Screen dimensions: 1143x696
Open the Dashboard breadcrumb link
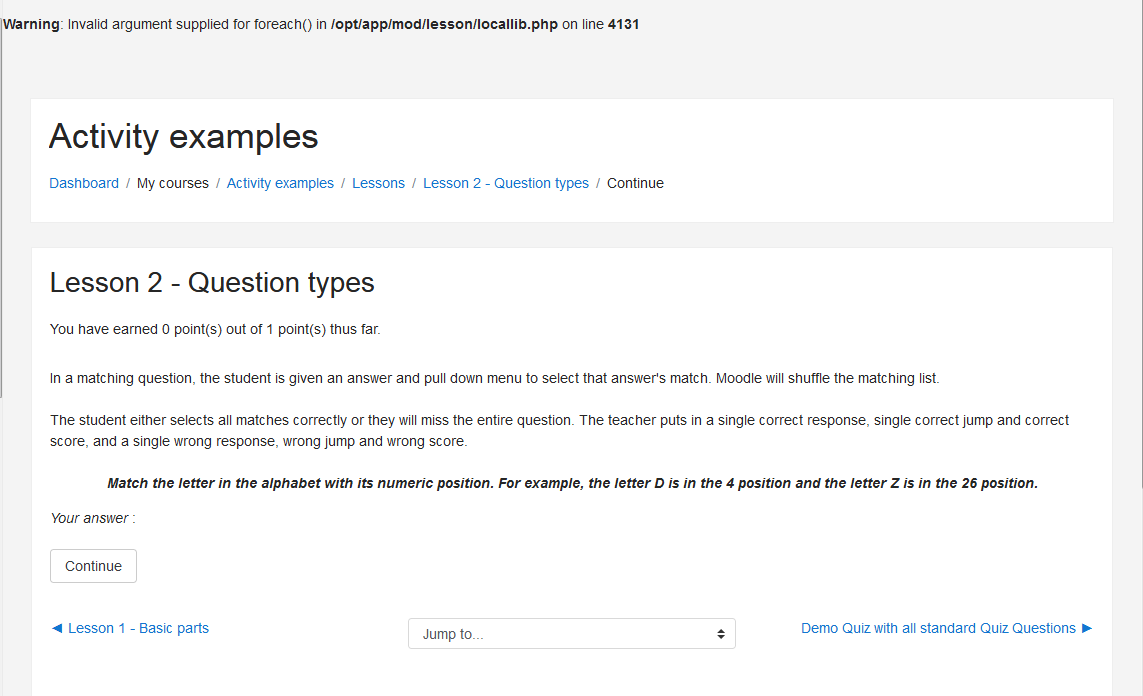[84, 184]
